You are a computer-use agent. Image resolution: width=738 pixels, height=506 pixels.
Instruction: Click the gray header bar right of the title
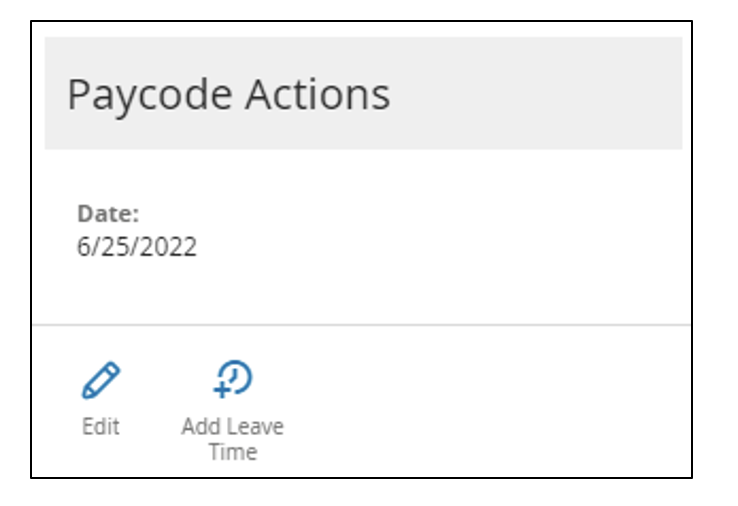point(540,94)
